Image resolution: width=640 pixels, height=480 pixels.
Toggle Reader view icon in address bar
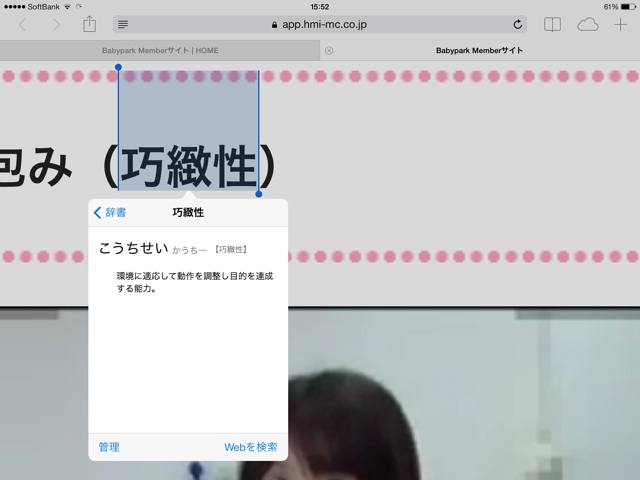(123, 25)
